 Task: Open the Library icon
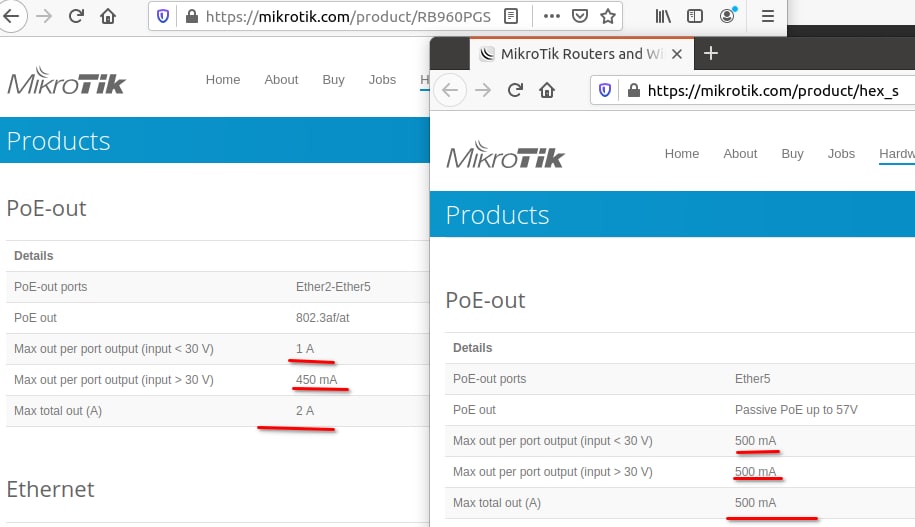[663, 16]
